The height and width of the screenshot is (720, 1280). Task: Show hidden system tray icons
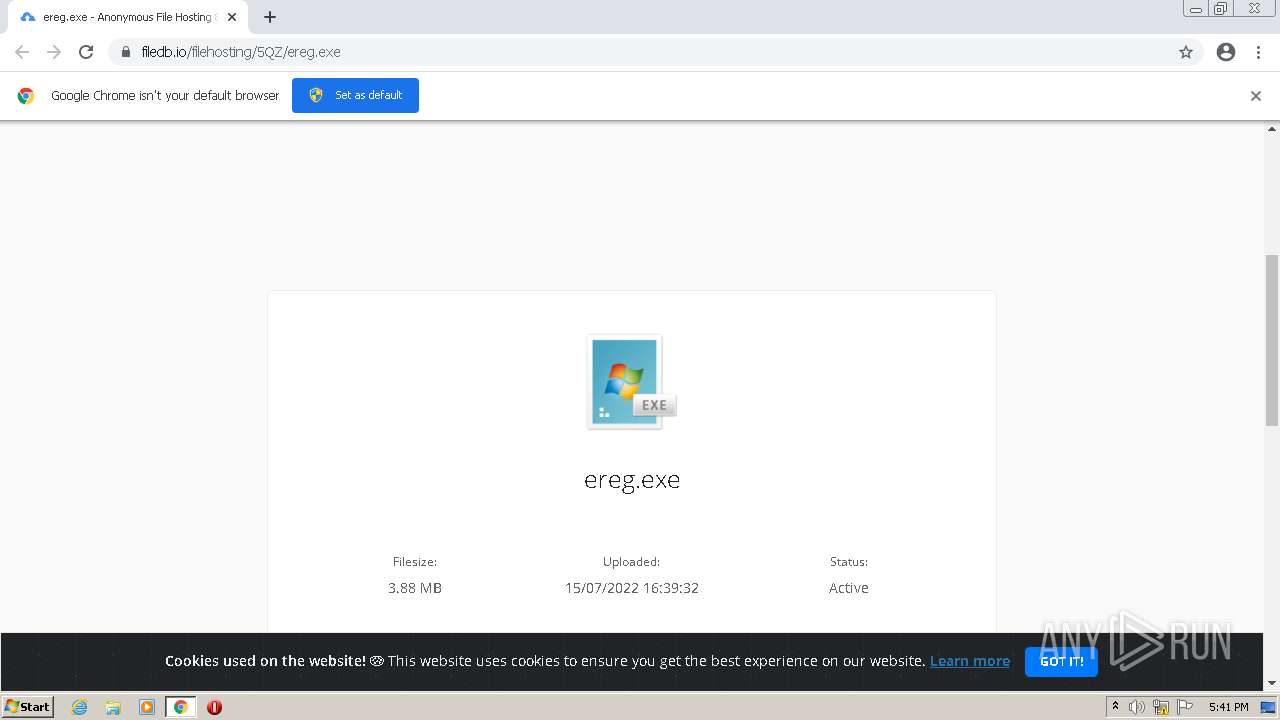click(x=1115, y=707)
